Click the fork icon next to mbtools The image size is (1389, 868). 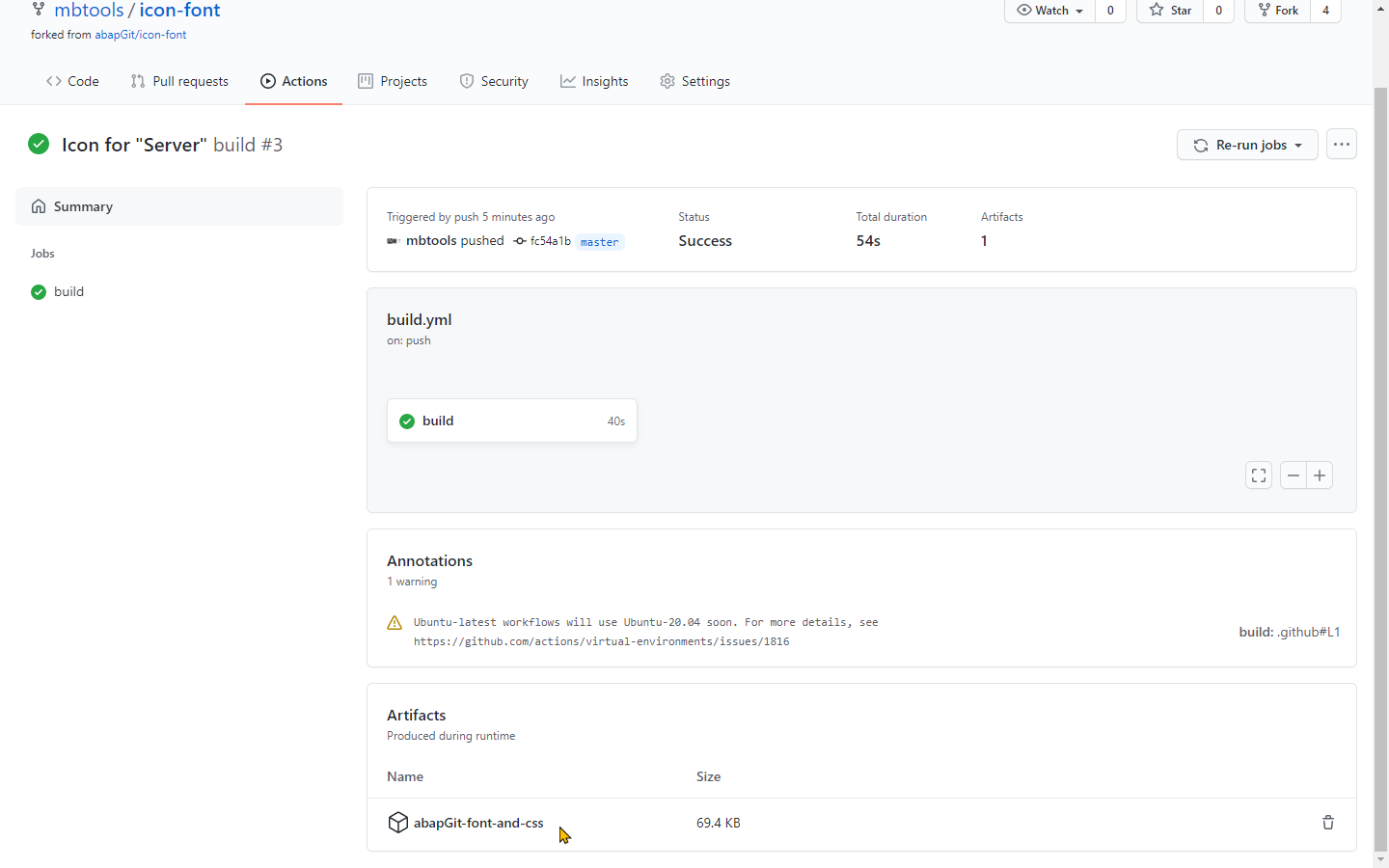(x=38, y=10)
